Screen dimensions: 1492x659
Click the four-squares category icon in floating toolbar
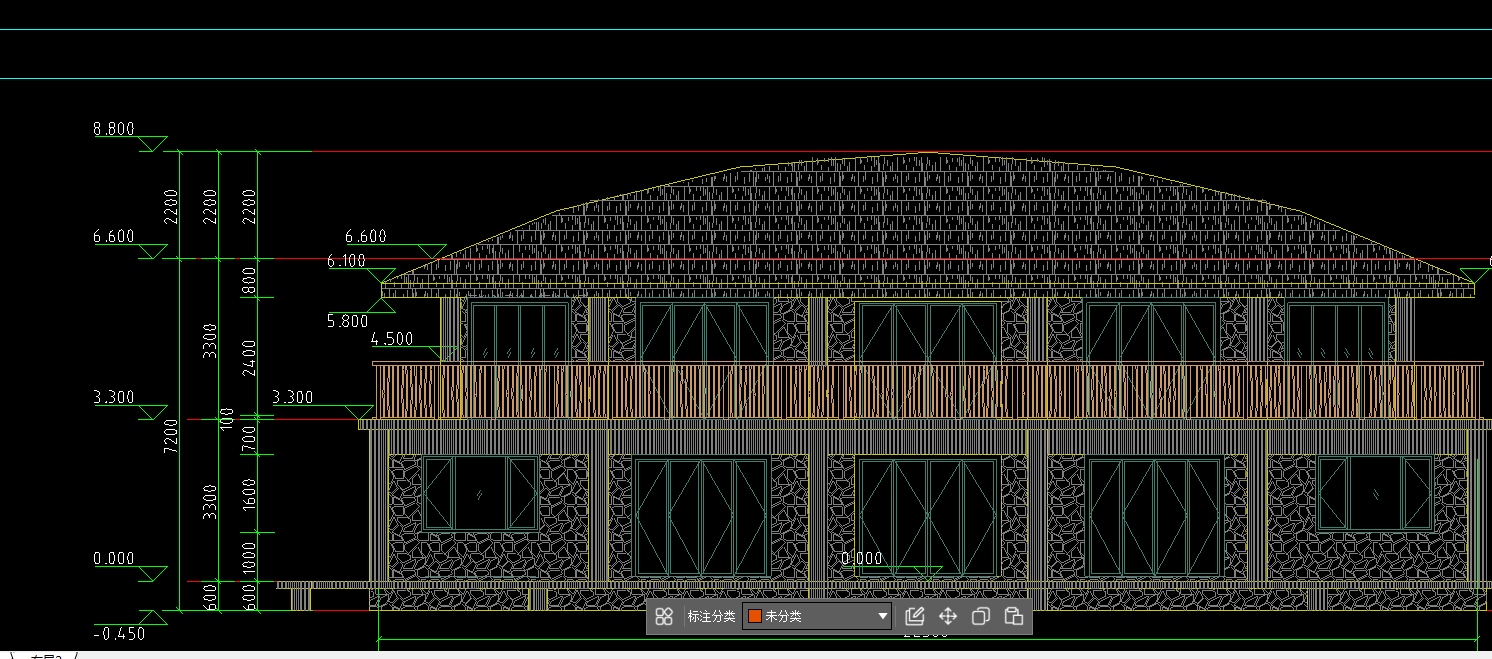[664, 616]
